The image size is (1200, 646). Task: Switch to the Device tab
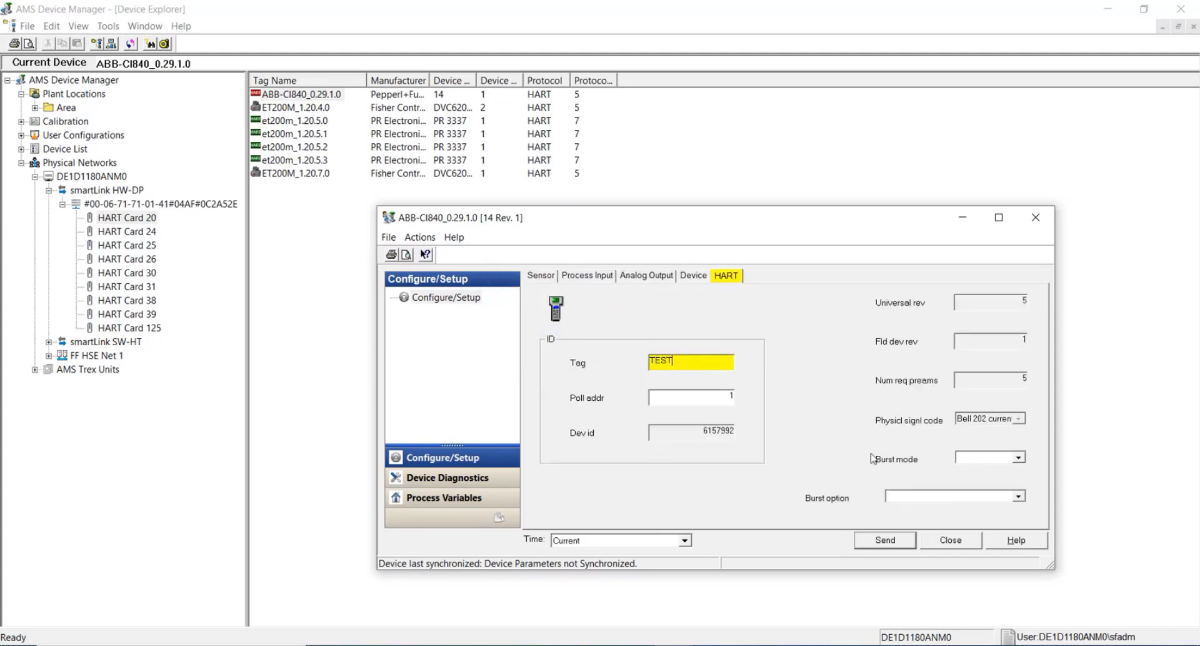click(694, 275)
